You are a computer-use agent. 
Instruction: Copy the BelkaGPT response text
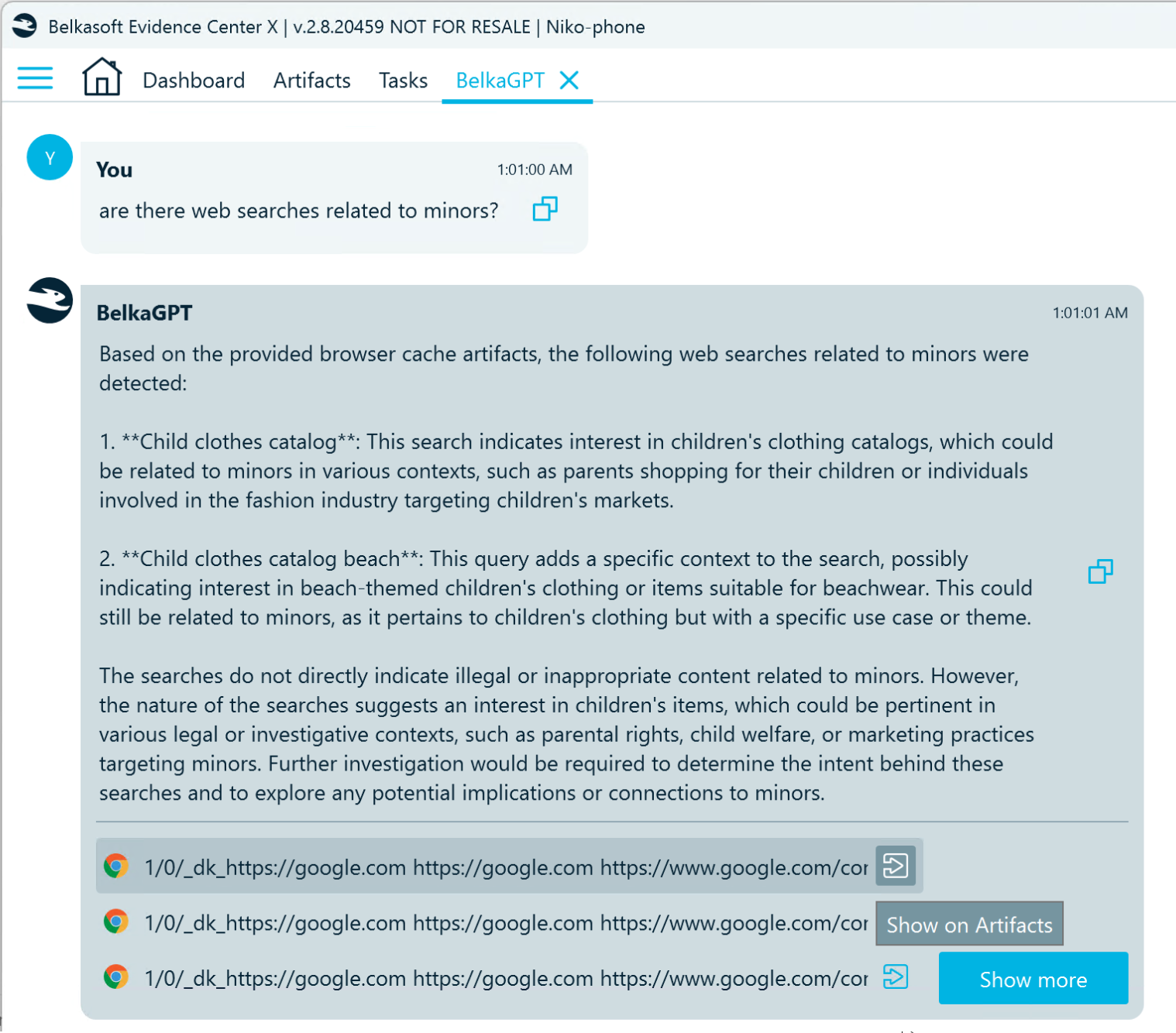[1100, 571]
